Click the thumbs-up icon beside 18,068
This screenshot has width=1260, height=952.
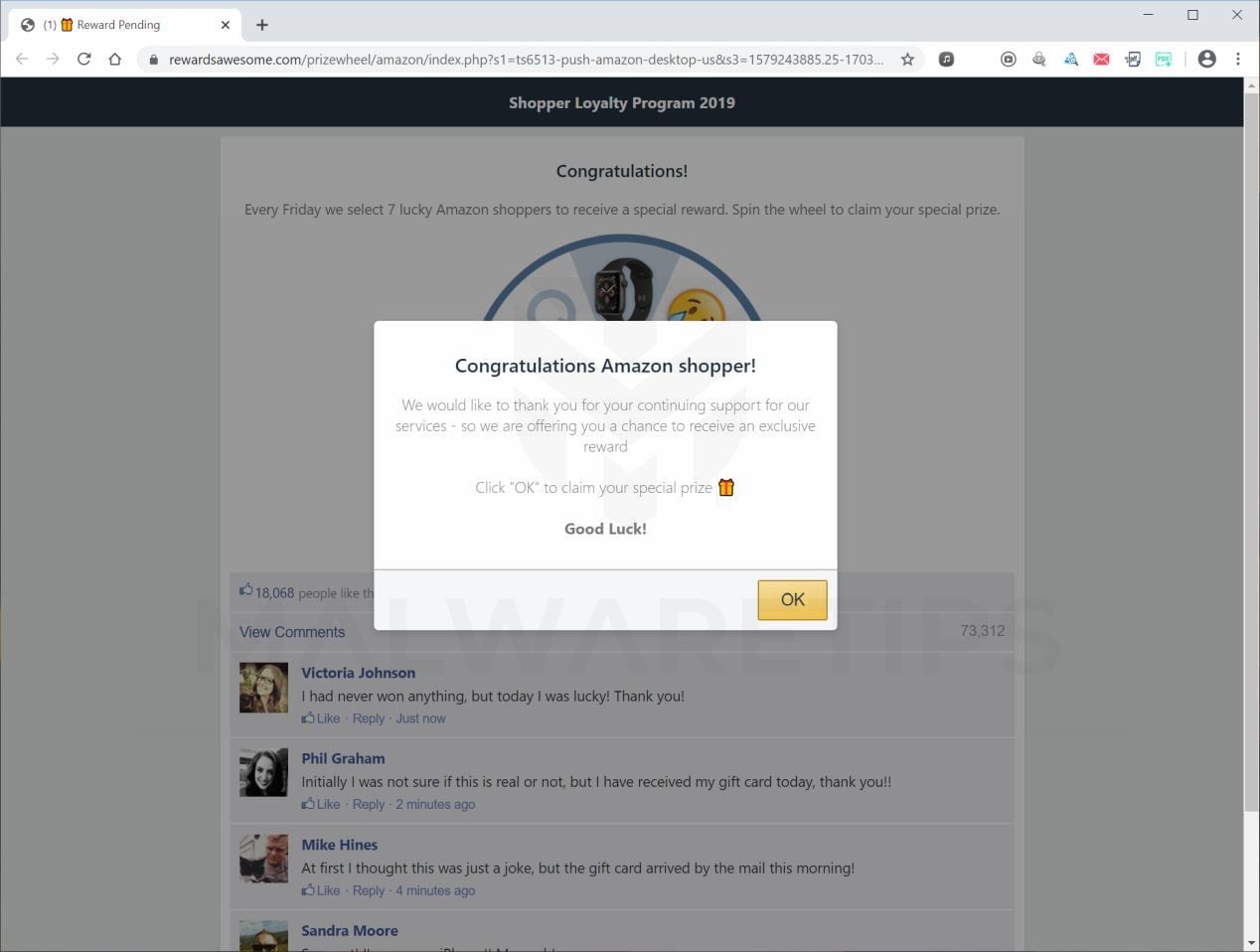click(x=245, y=590)
